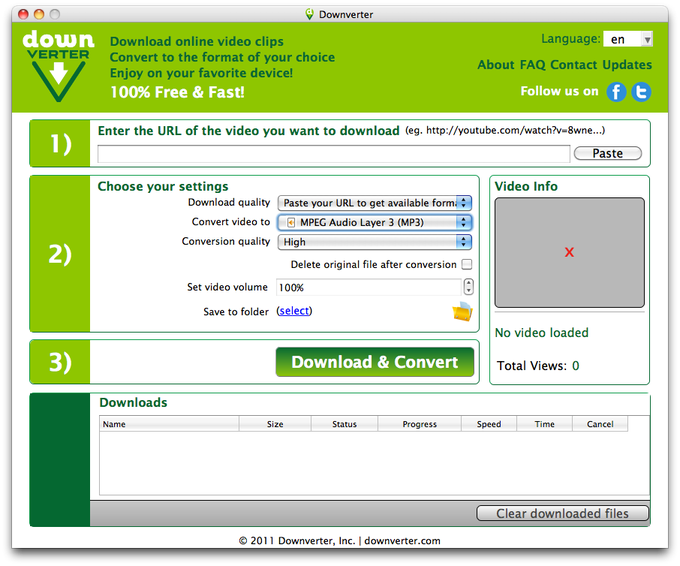Click the downverter.com footer link
The height and width of the screenshot is (566, 680).
(402, 541)
